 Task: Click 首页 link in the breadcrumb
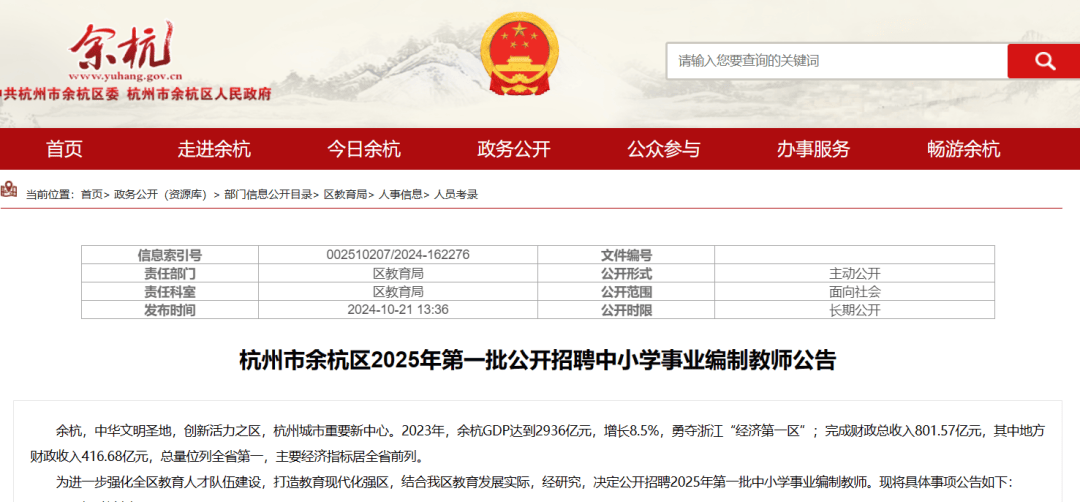tap(91, 194)
